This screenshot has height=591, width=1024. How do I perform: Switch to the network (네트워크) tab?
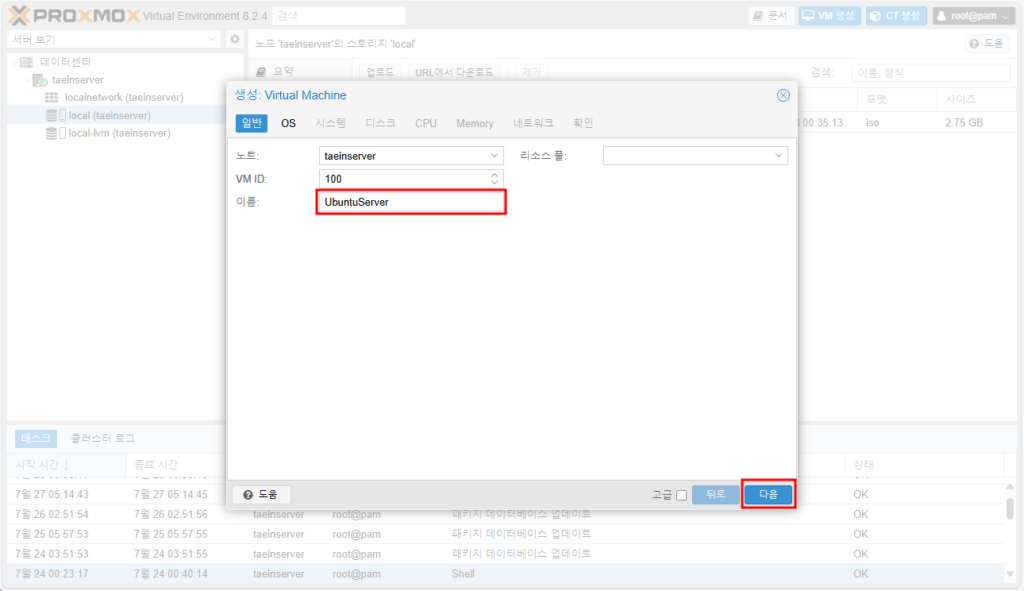(x=533, y=123)
